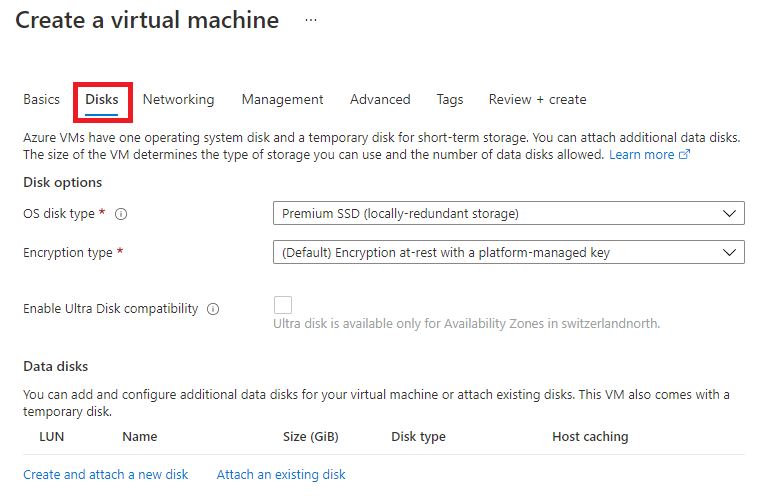The width and height of the screenshot is (779, 500).
Task: Open info tooltip for Ultra Disk compatibility
Action: 213,309
